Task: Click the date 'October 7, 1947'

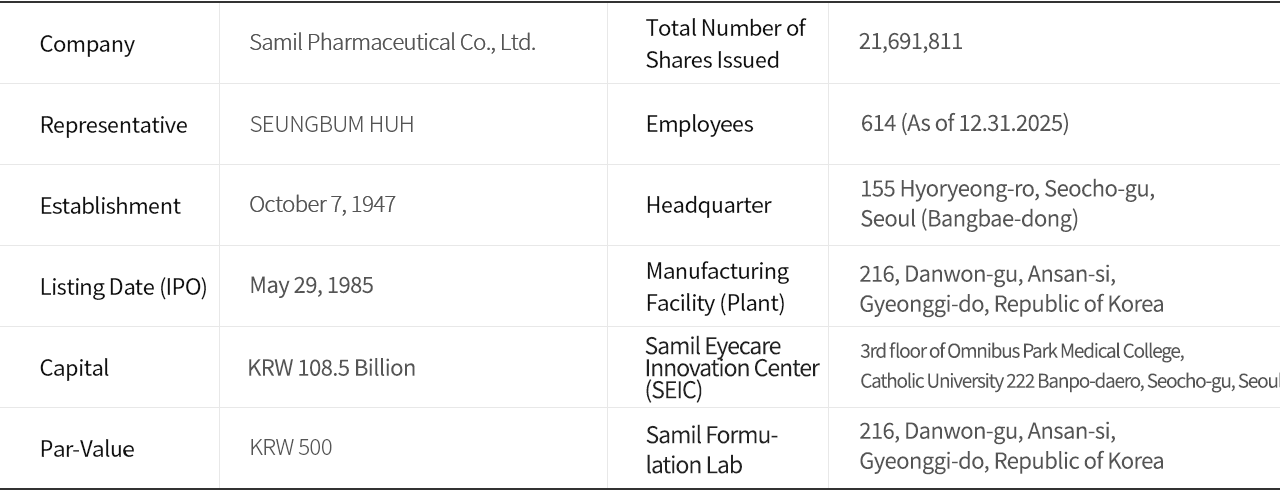Action: pyautogui.click(x=322, y=205)
